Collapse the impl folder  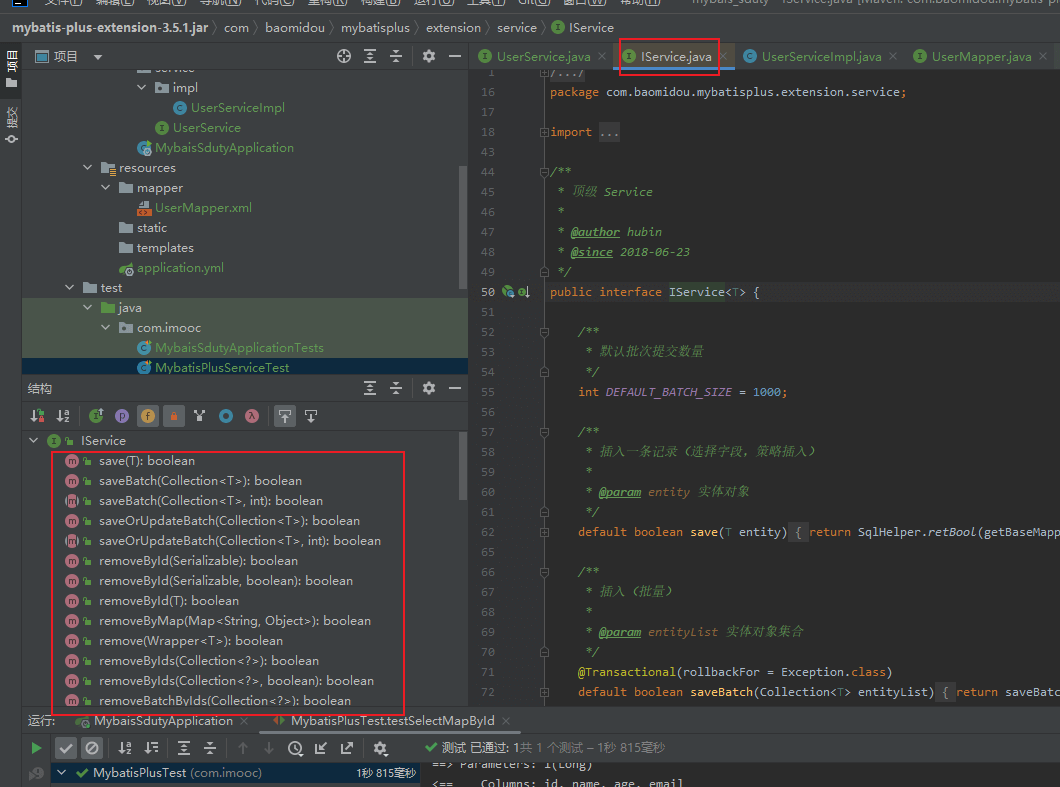(x=141, y=87)
